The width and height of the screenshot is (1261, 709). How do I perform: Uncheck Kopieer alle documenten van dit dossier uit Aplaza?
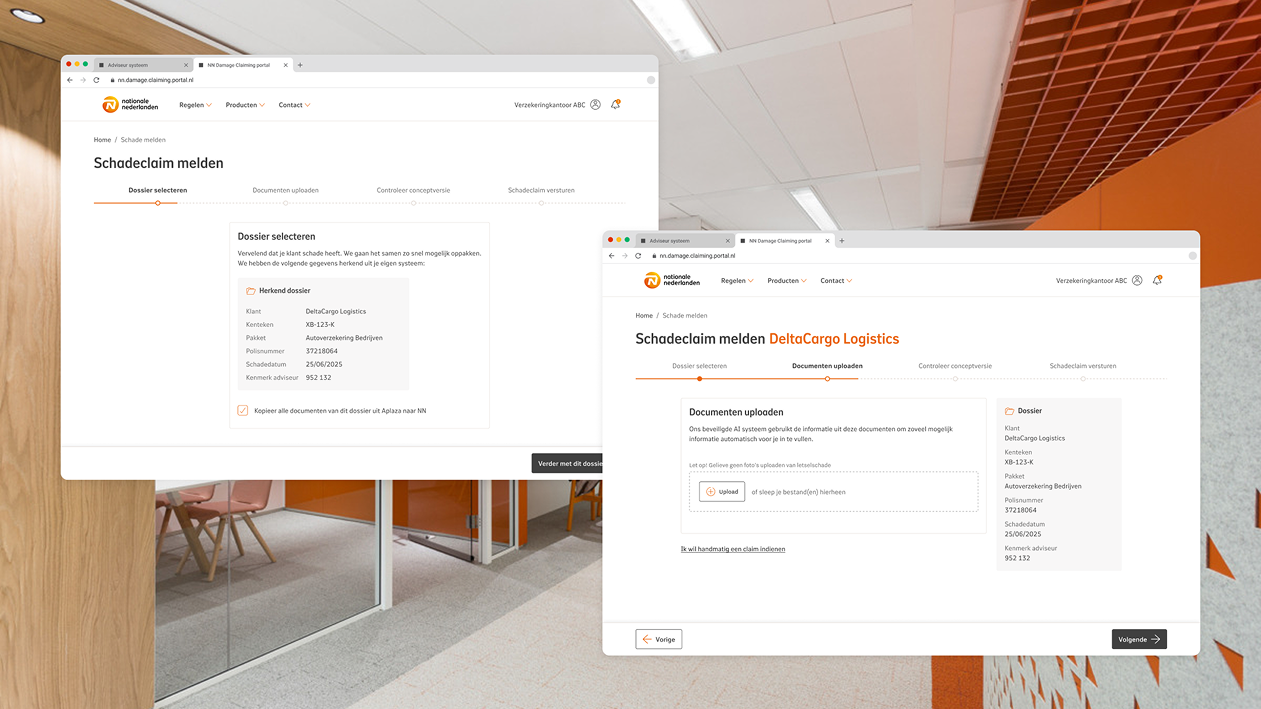(x=242, y=408)
